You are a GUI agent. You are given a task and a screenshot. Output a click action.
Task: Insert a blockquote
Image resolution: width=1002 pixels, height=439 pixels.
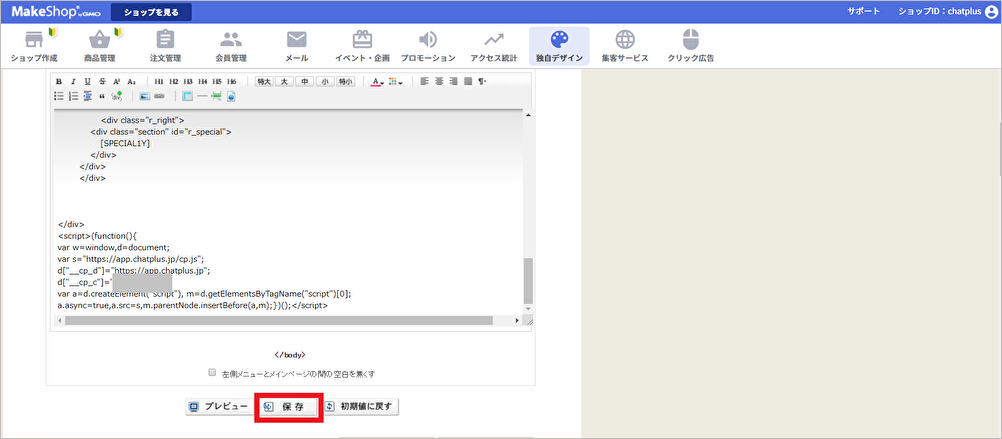pos(102,96)
